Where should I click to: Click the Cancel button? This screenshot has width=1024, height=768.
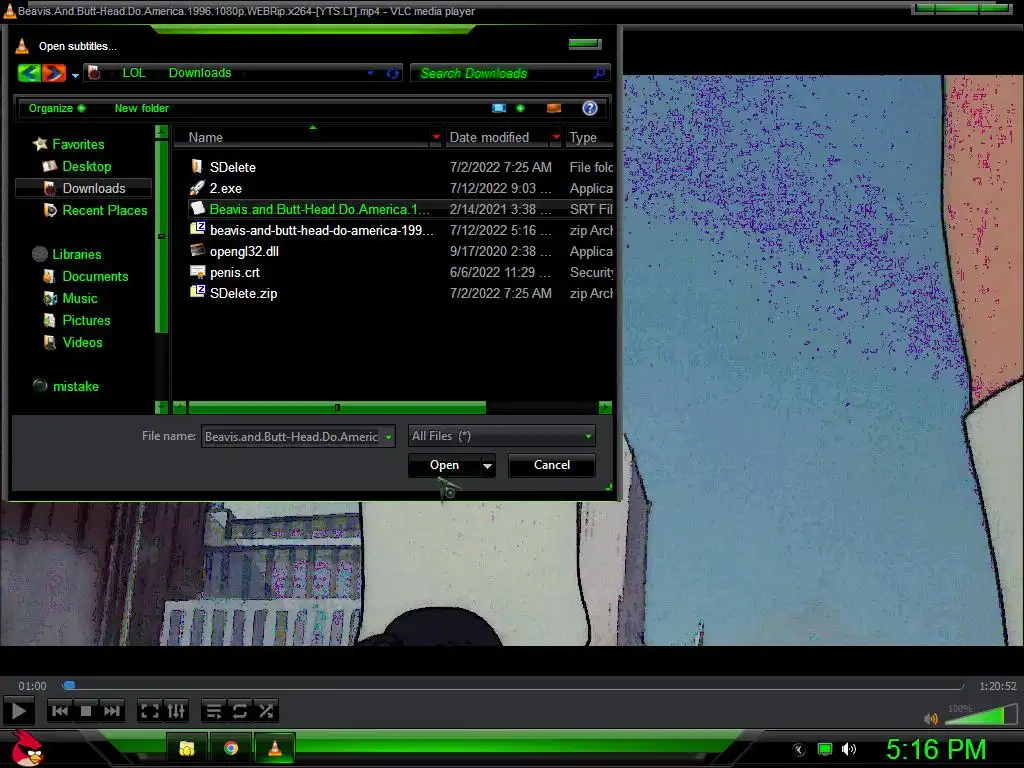click(552, 465)
